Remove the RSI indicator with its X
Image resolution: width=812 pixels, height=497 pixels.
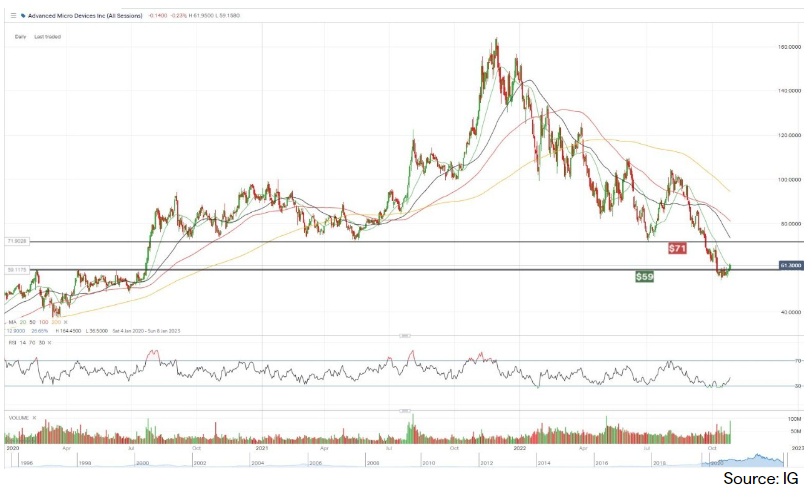[49, 343]
